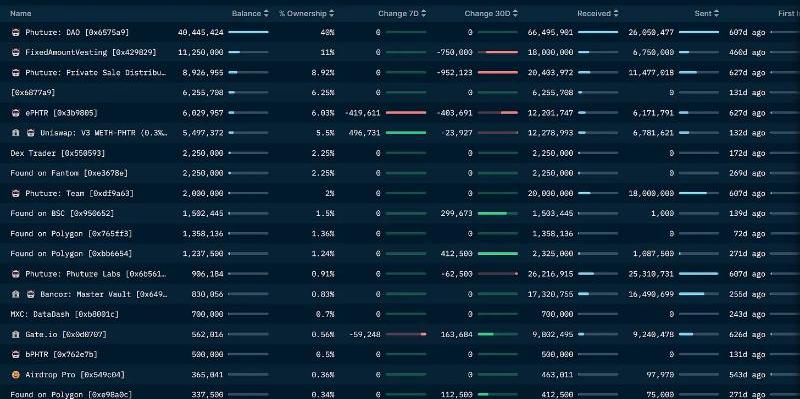Viewport: 800px width, 399px height.
Task: Sort by Change 30D sort arrows
Action: [515, 14]
